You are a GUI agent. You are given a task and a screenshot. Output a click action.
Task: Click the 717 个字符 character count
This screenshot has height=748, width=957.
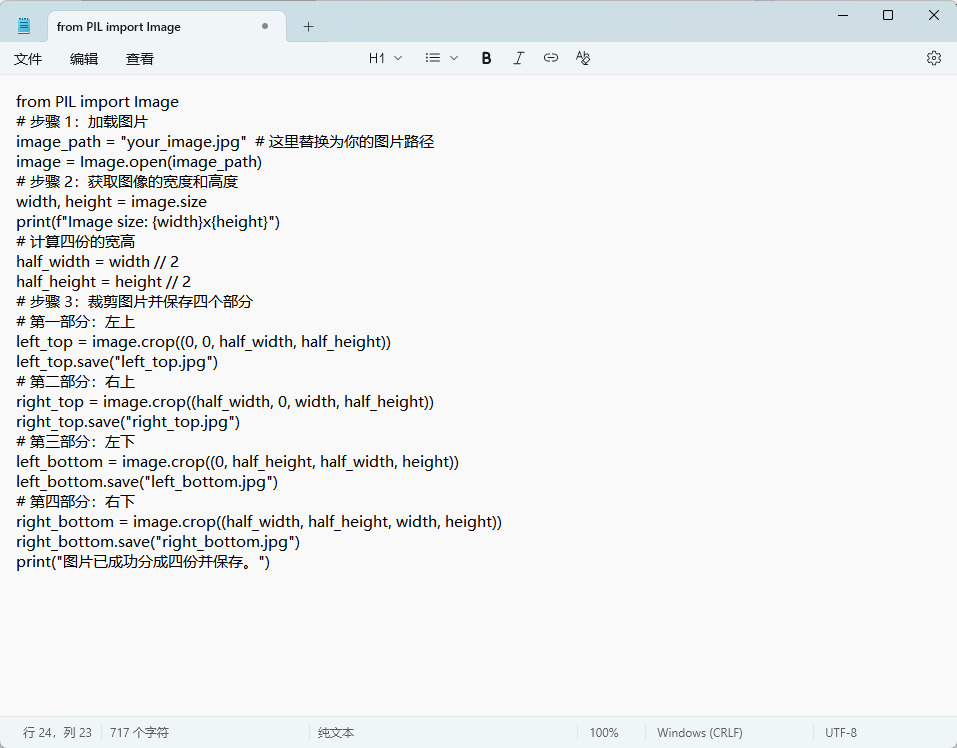139,732
